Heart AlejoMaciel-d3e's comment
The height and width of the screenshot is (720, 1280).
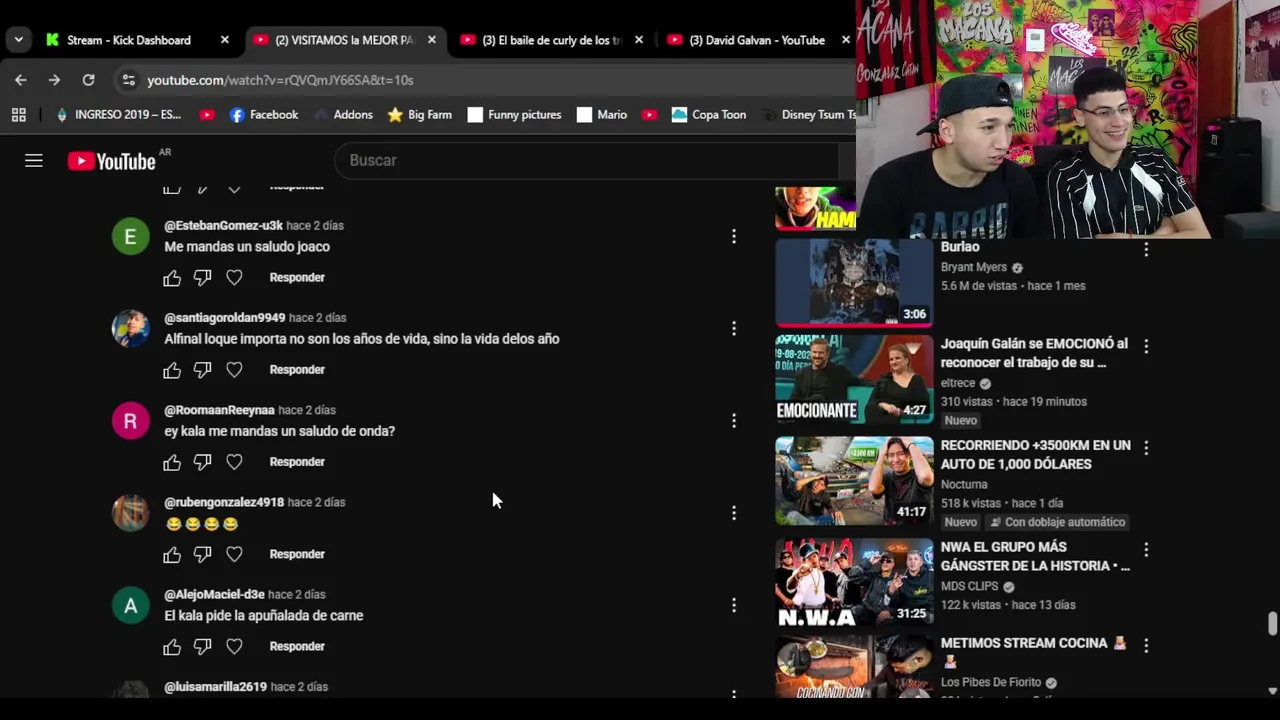click(x=234, y=646)
